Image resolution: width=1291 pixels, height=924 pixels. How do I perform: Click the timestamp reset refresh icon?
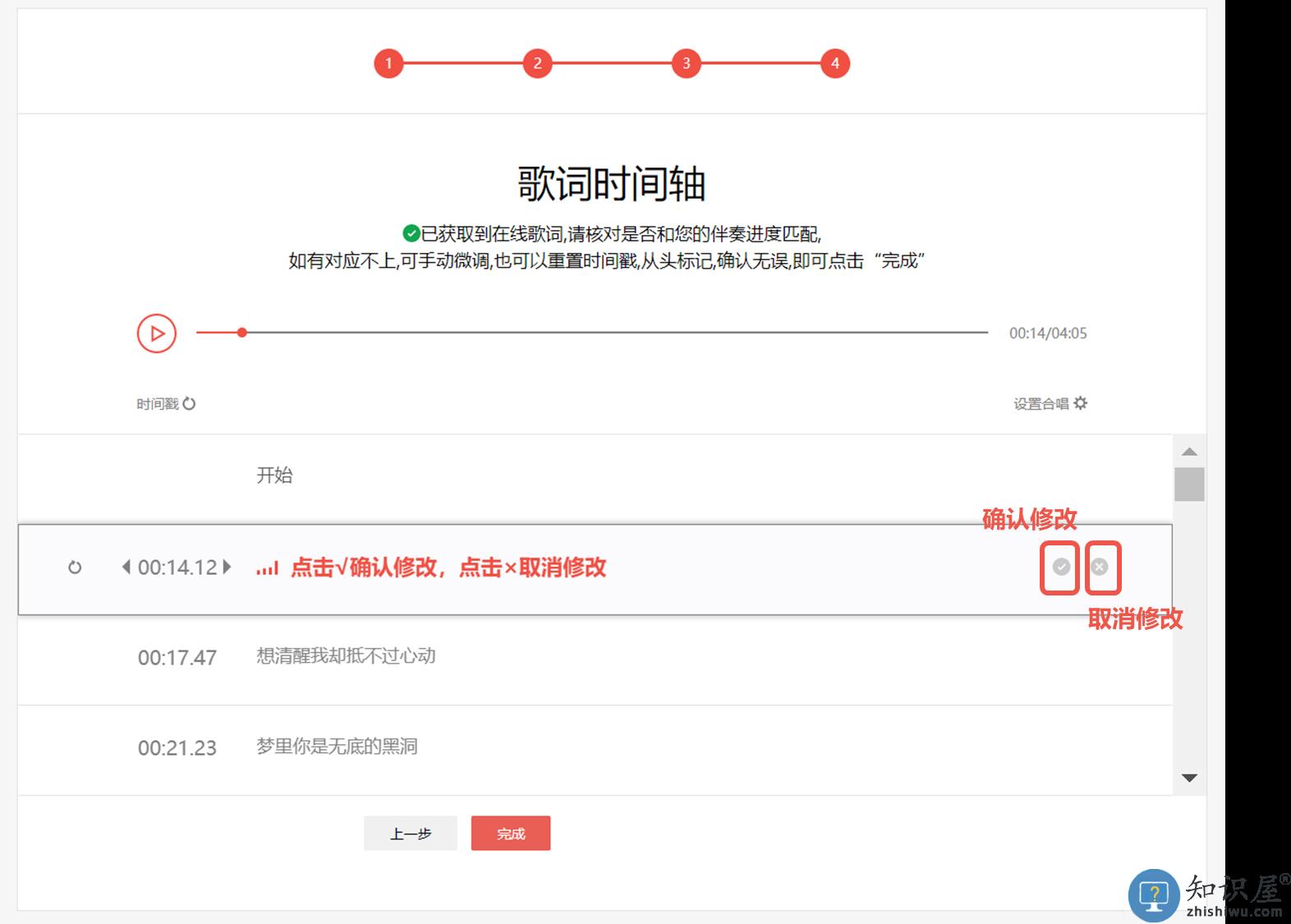point(189,403)
